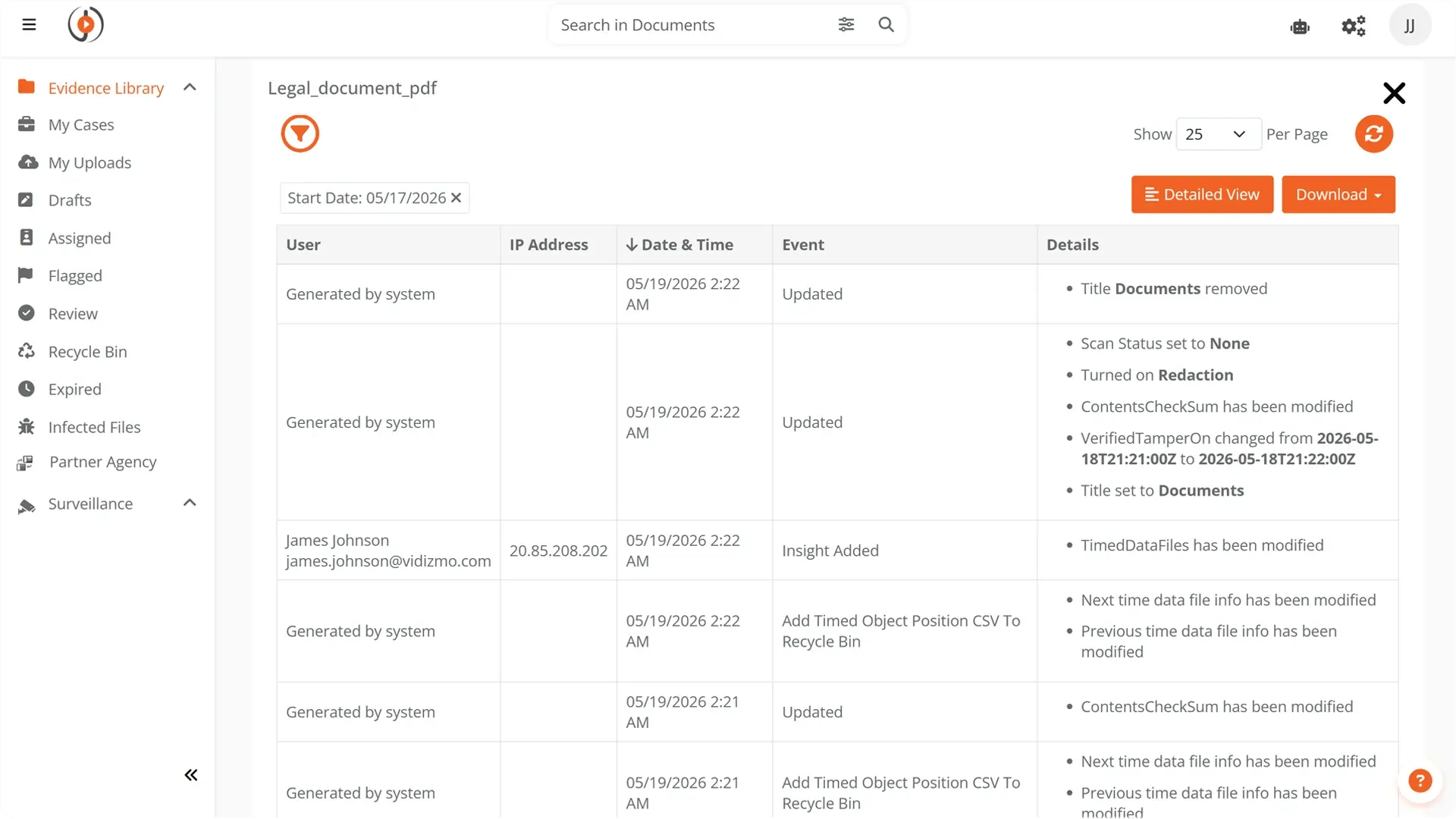Click the Assigned badge icon
The height and width of the screenshot is (819, 1456).
click(26, 238)
